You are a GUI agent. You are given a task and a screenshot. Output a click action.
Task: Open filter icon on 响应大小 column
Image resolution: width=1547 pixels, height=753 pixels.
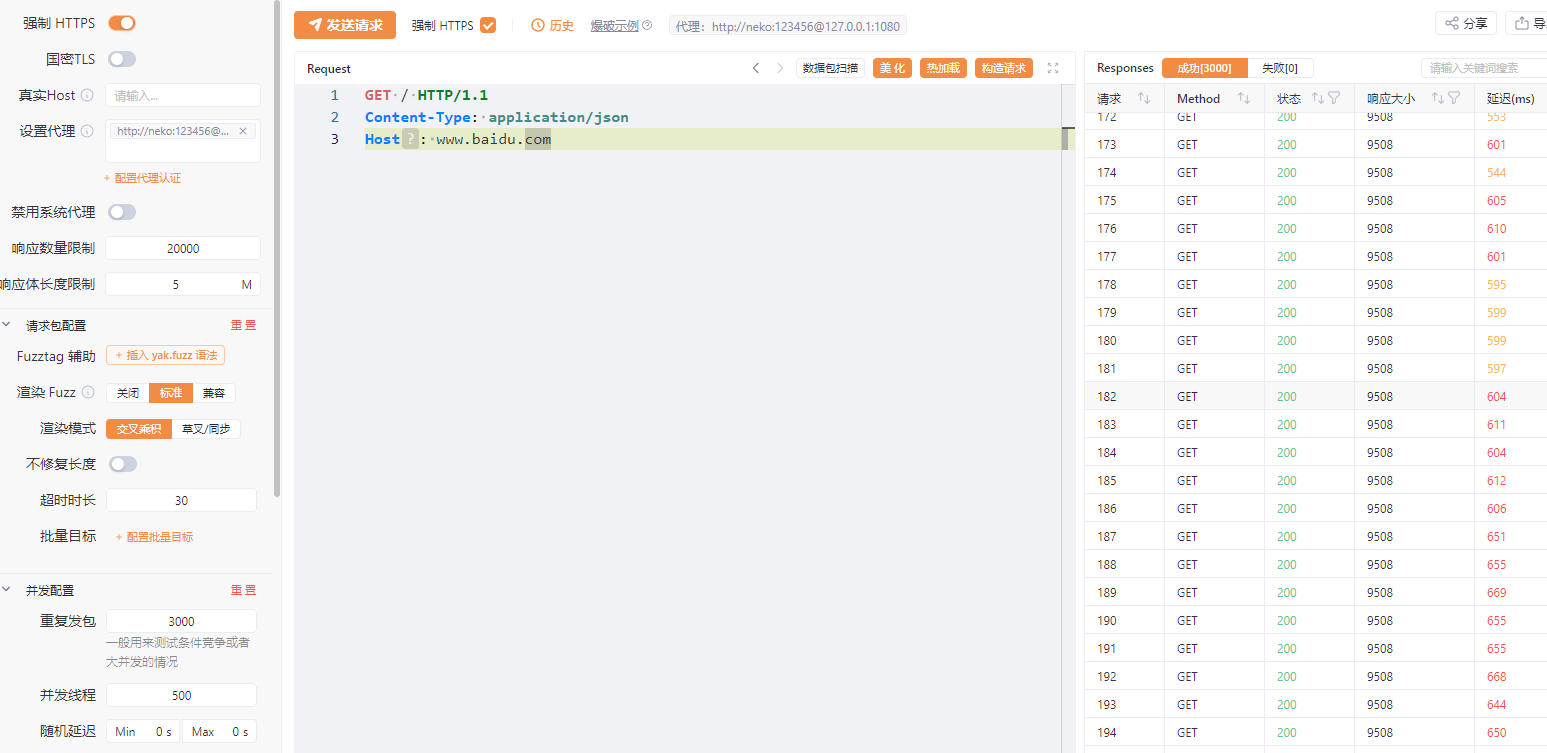click(x=1454, y=98)
